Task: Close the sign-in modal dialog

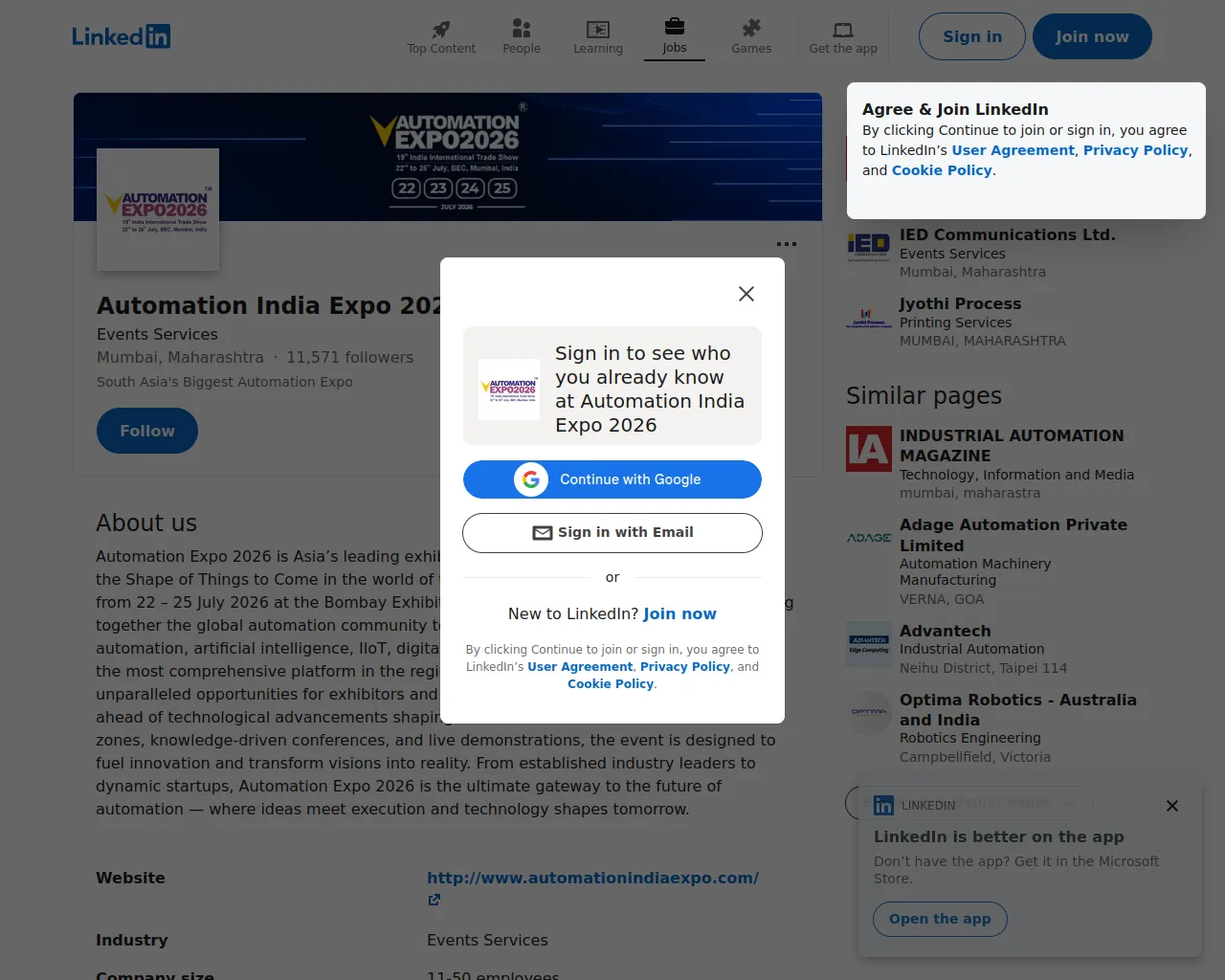Action: [x=746, y=294]
